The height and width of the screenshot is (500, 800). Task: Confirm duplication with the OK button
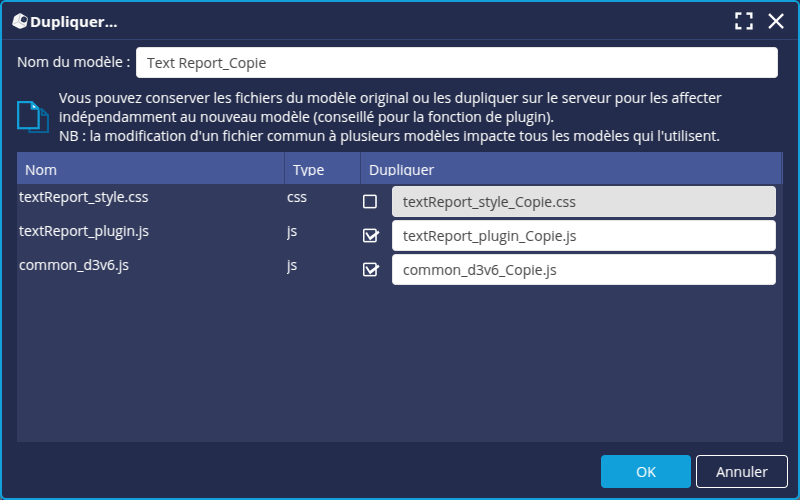[645, 471]
